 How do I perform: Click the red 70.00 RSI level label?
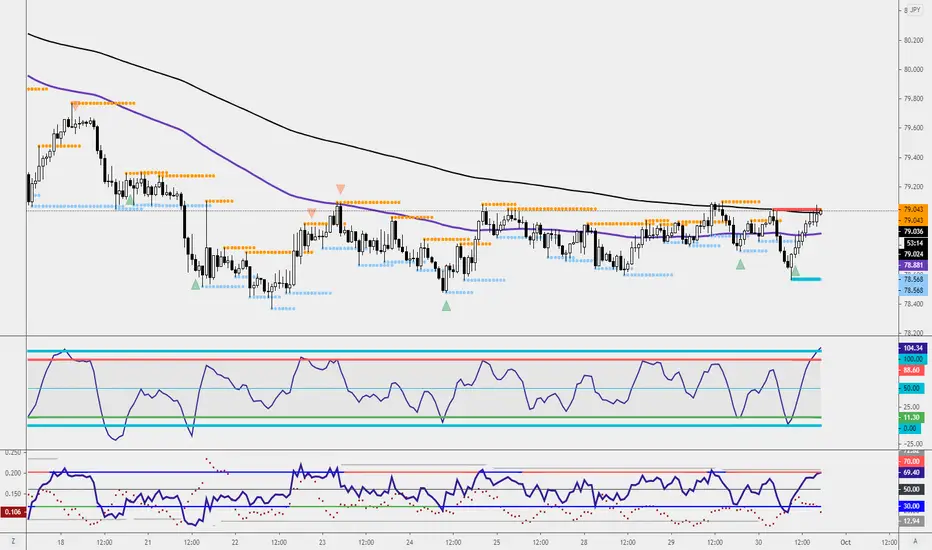[911, 461]
